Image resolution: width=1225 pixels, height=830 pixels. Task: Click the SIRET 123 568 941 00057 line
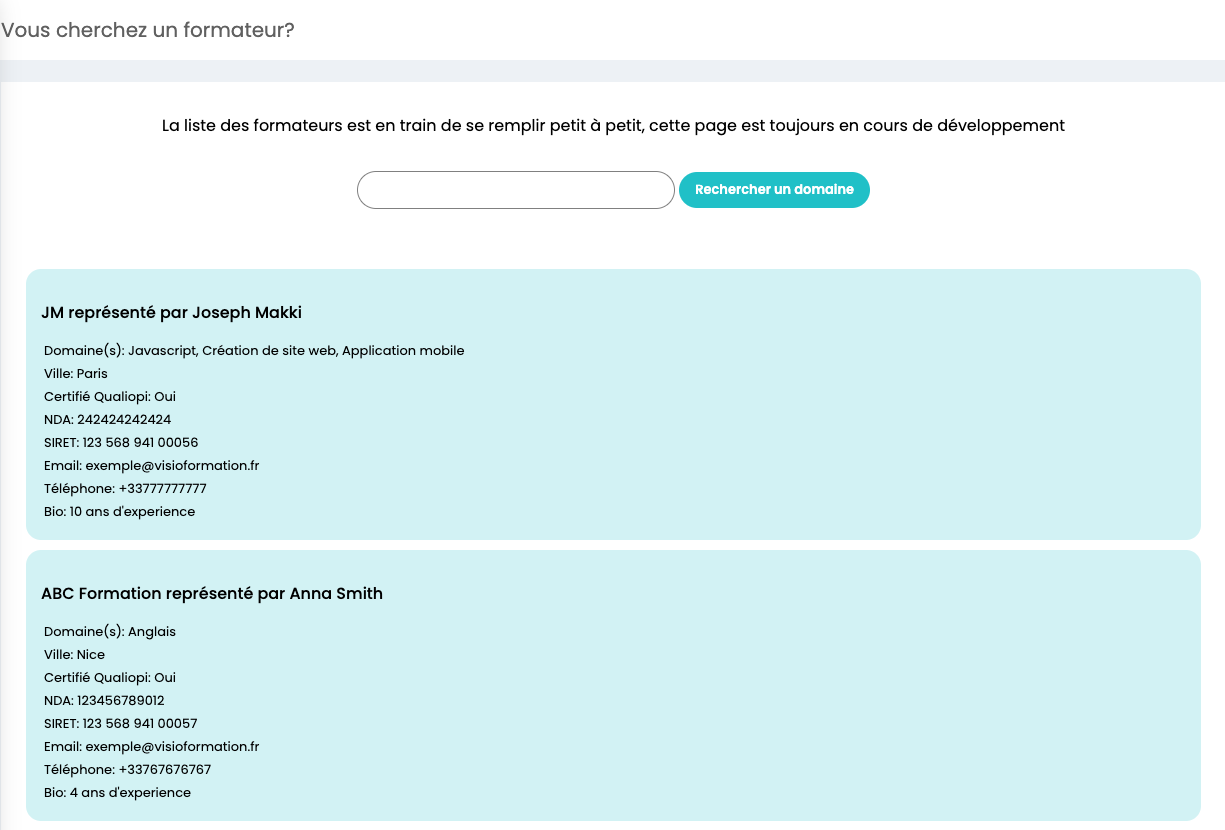pyautogui.click(x=121, y=724)
